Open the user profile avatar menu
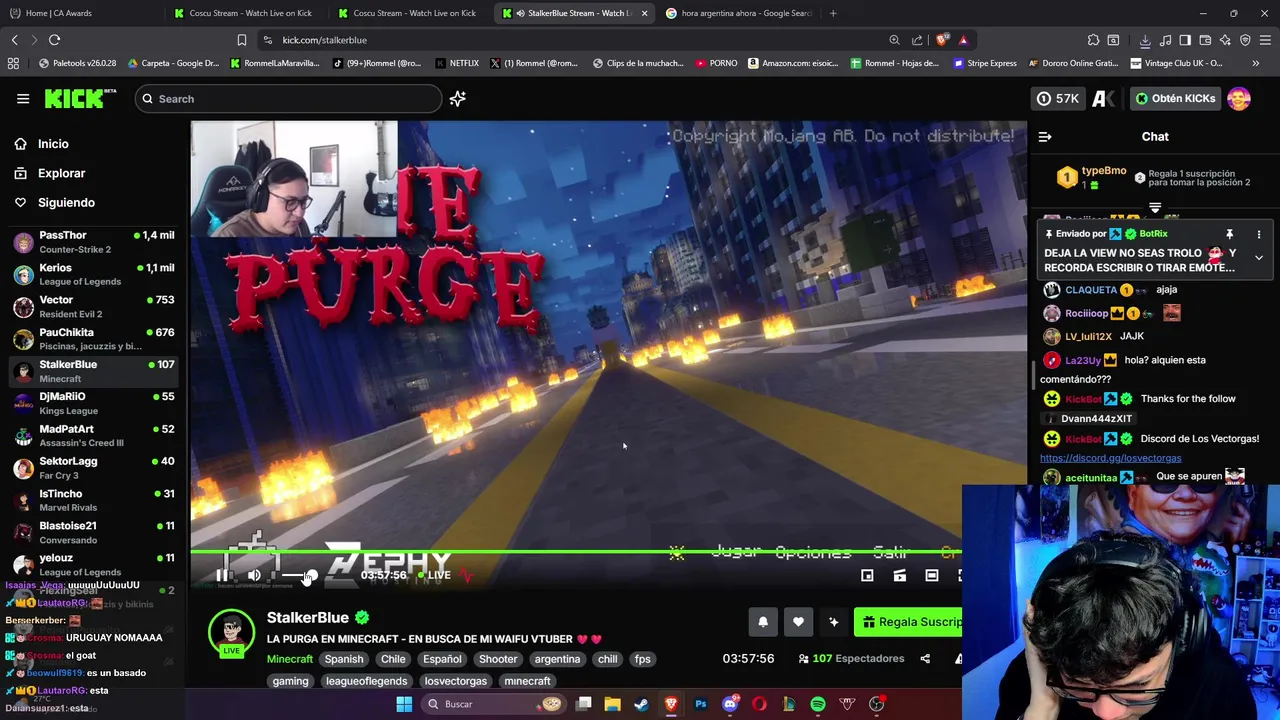Screen dimensions: 1280x720 (1239, 98)
